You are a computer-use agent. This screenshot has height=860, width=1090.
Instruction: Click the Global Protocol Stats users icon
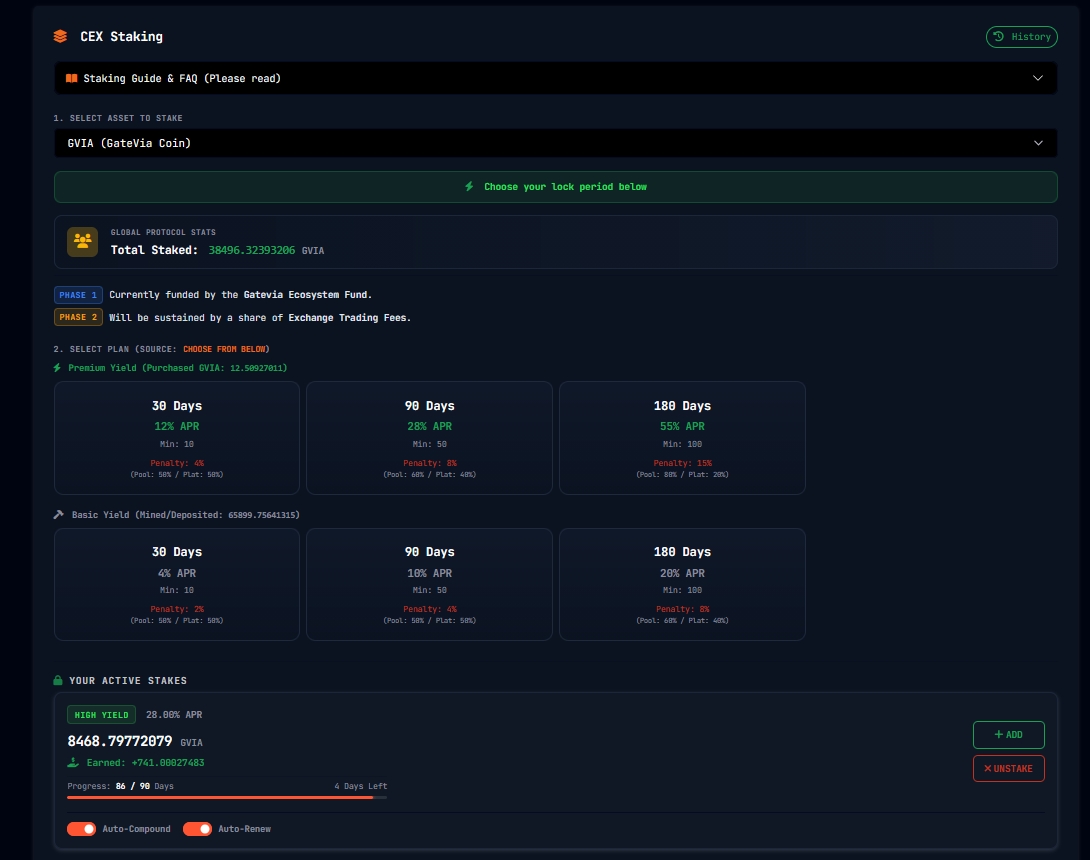pyautogui.click(x=83, y=241)
